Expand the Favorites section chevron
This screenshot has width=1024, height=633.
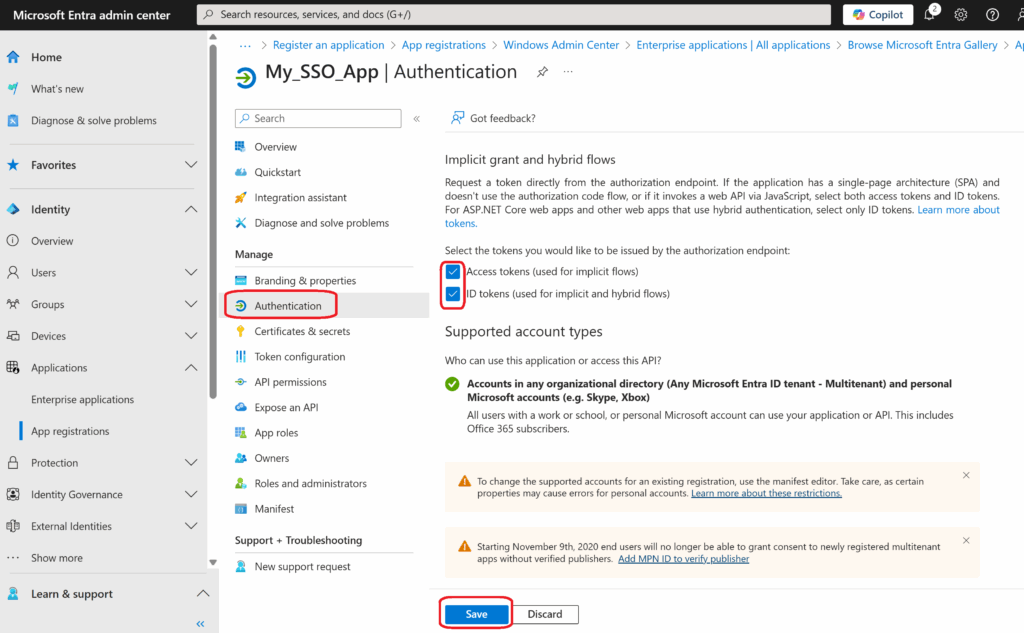(190, 165)
